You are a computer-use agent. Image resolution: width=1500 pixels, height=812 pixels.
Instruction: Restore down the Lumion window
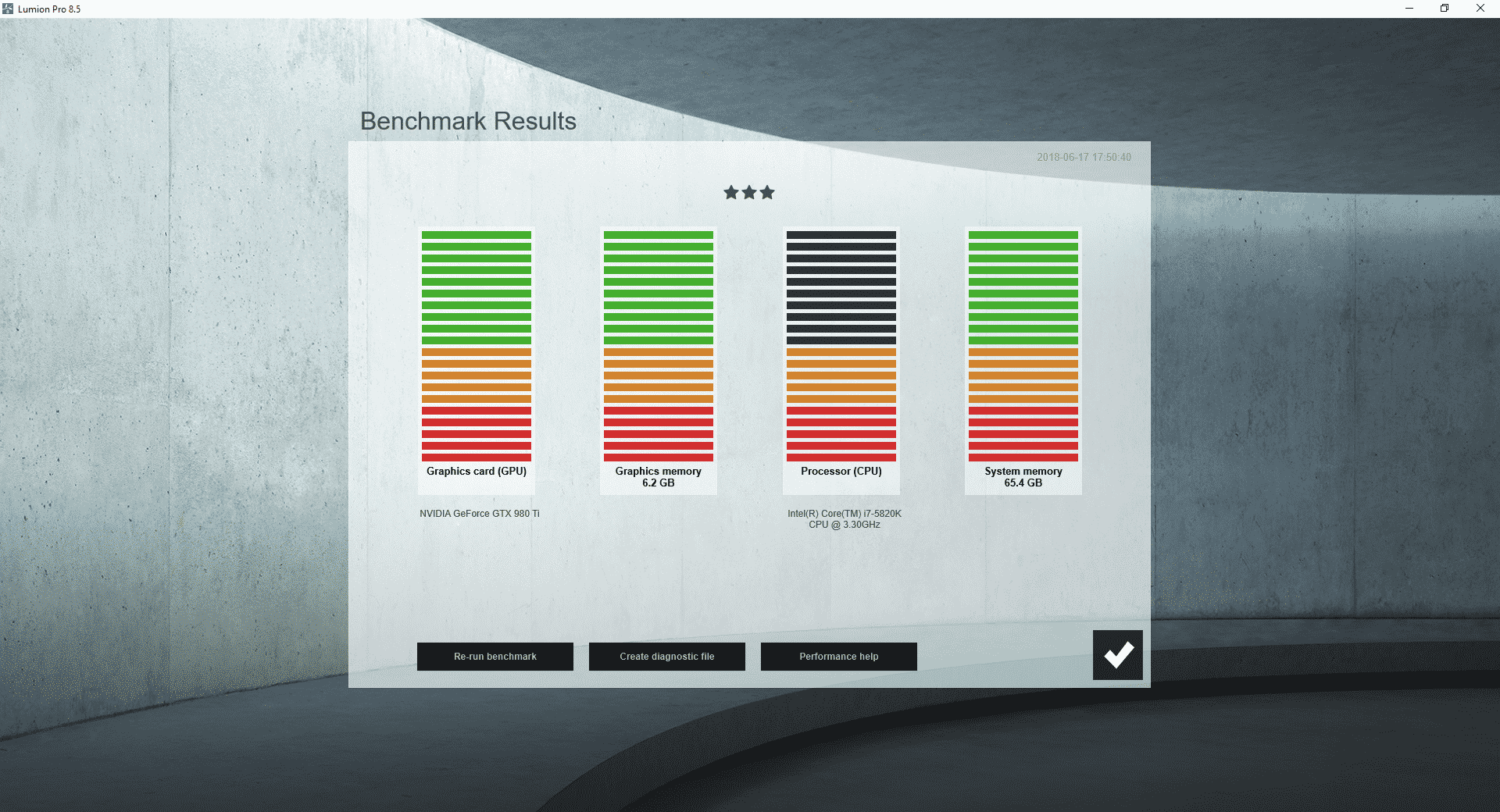coord(1445,9)
